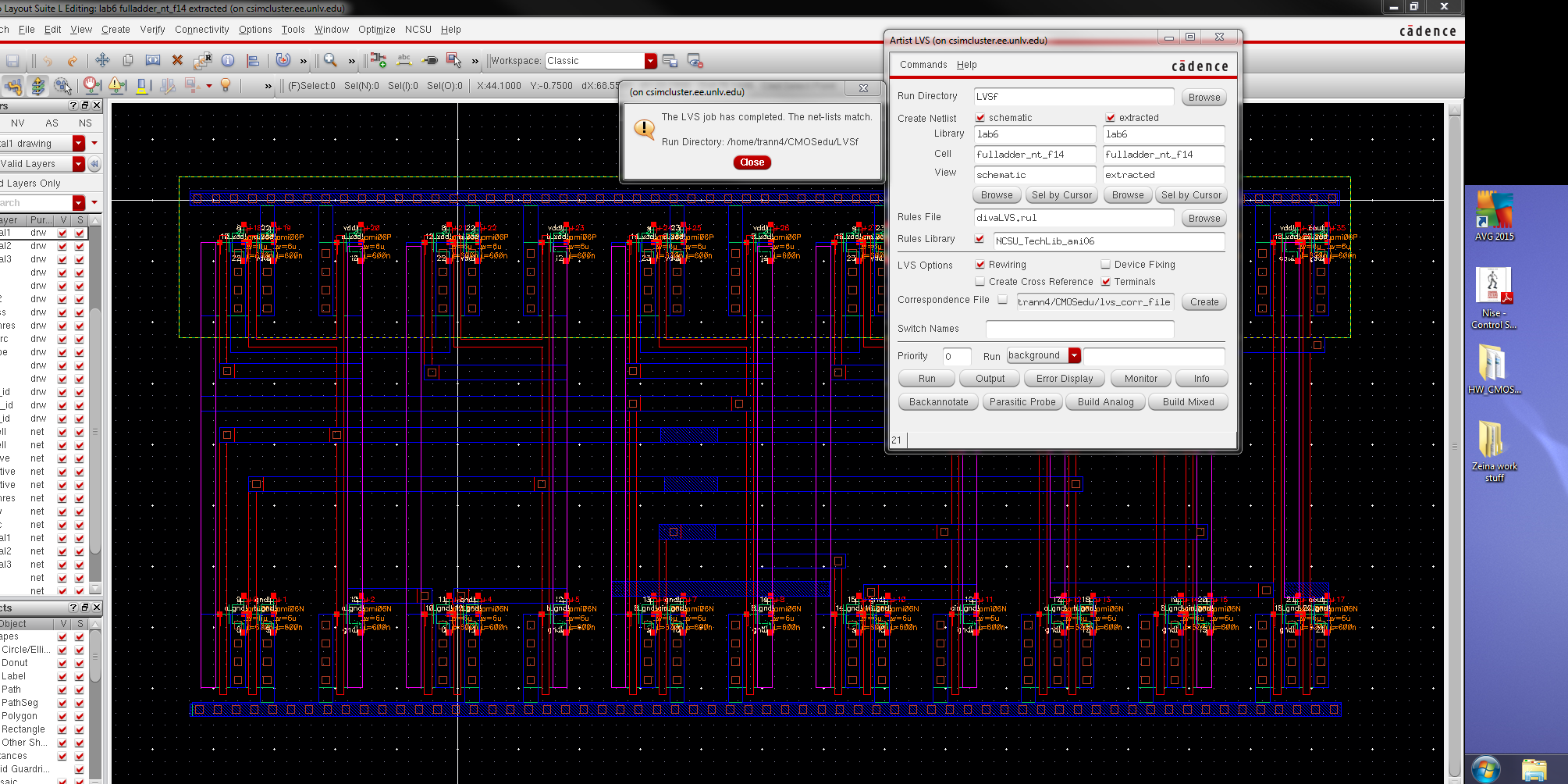
Task: Click the Redo arrow icon
Action: coord(72,61)
